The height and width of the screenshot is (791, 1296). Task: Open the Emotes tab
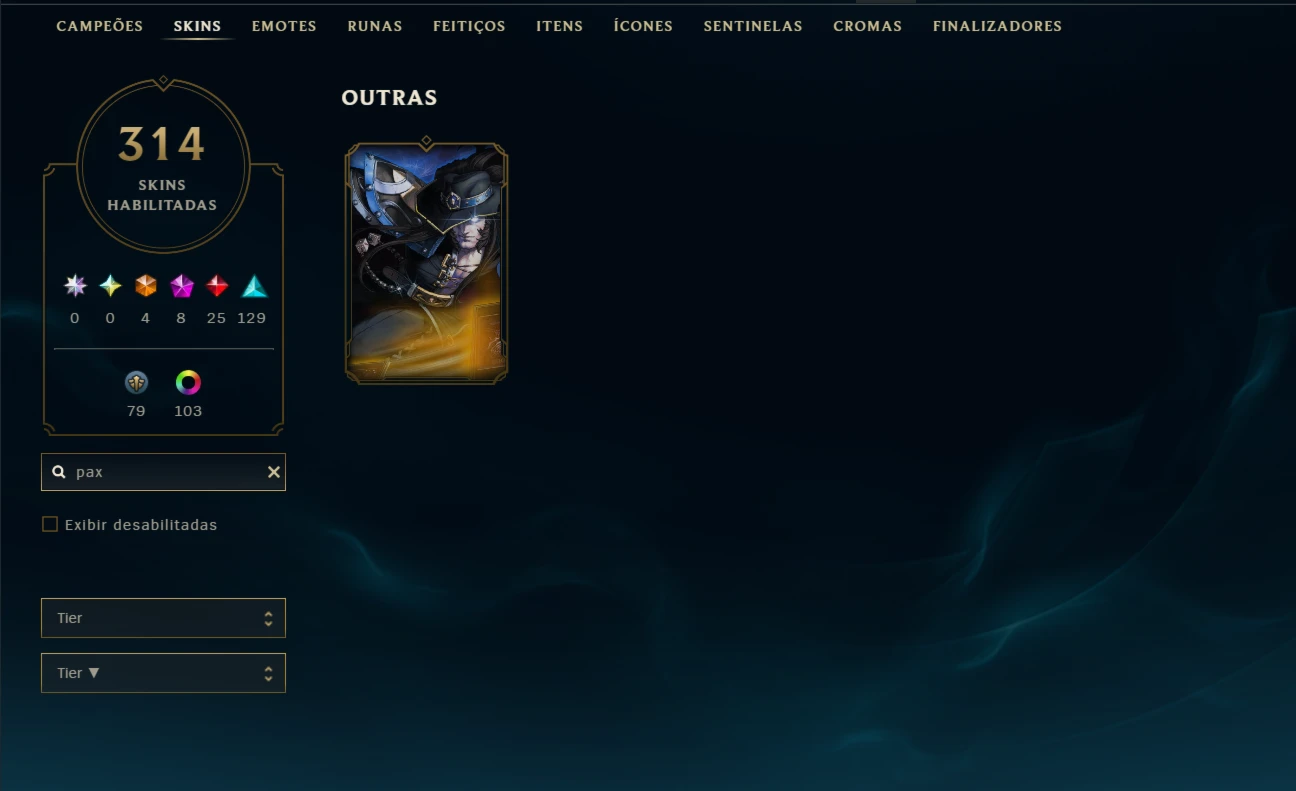coord(284,26)
